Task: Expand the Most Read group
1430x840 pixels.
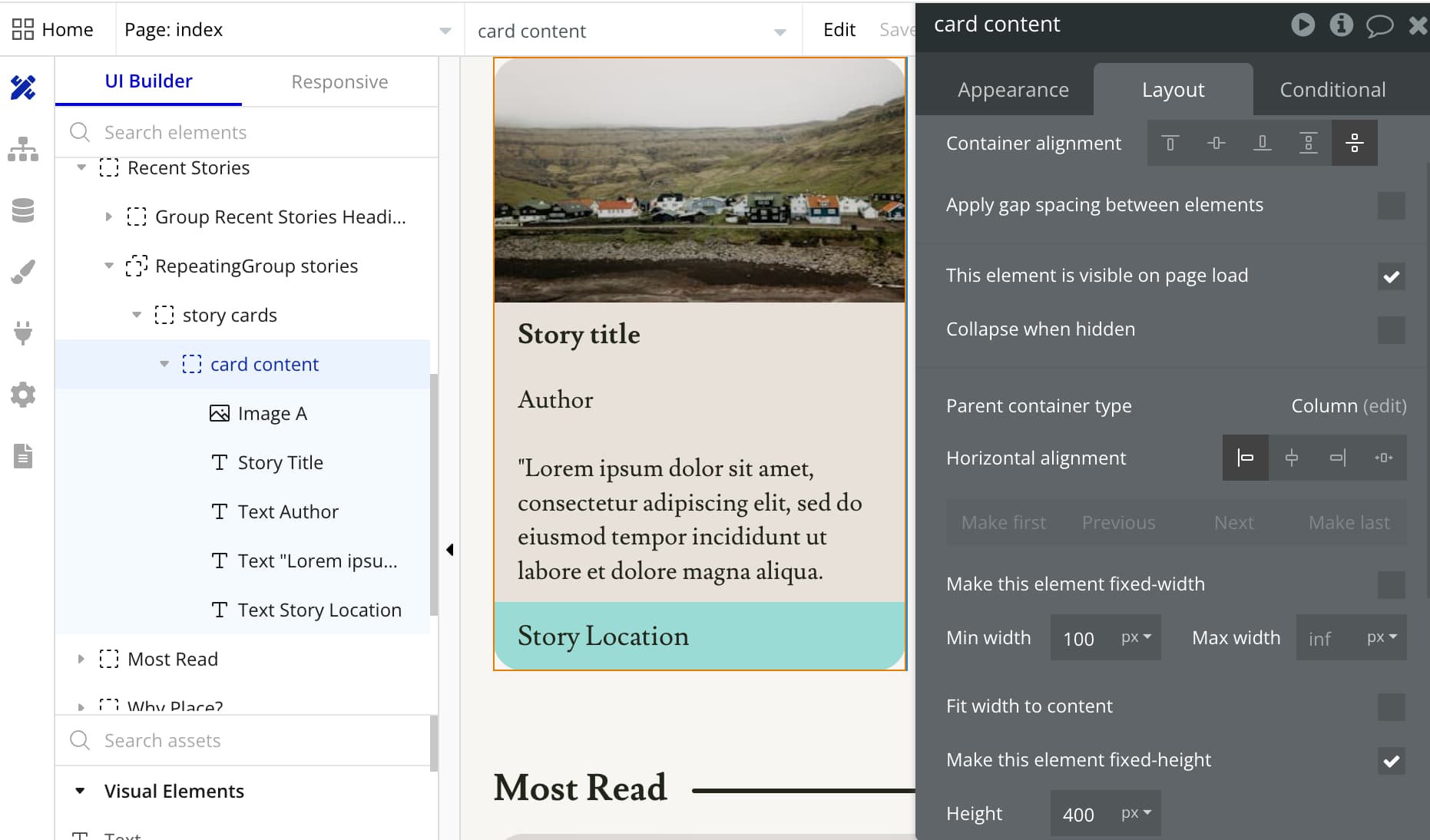Action: click(x=81, y=659)
